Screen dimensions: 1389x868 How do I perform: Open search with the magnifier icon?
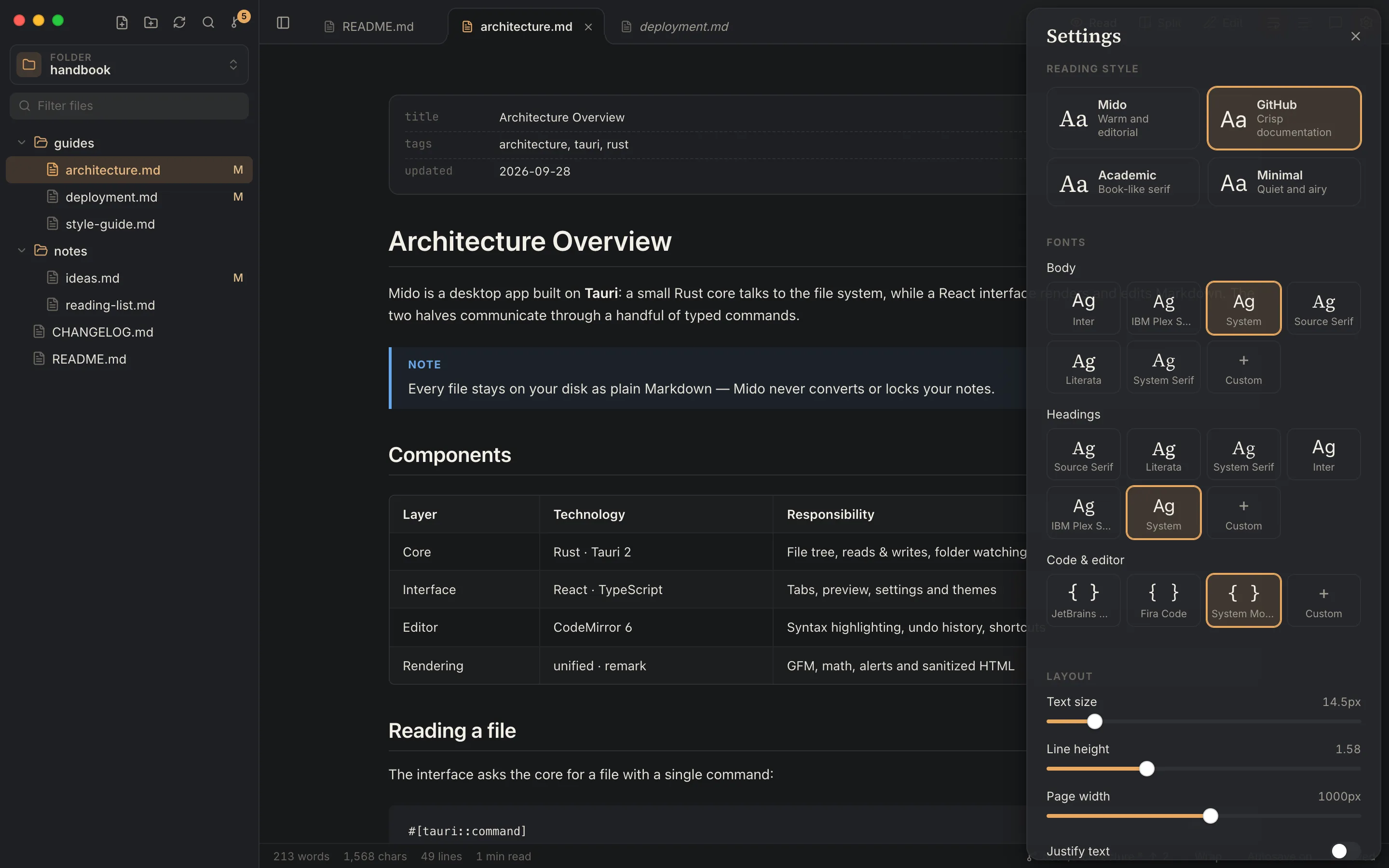click(208, 22)
